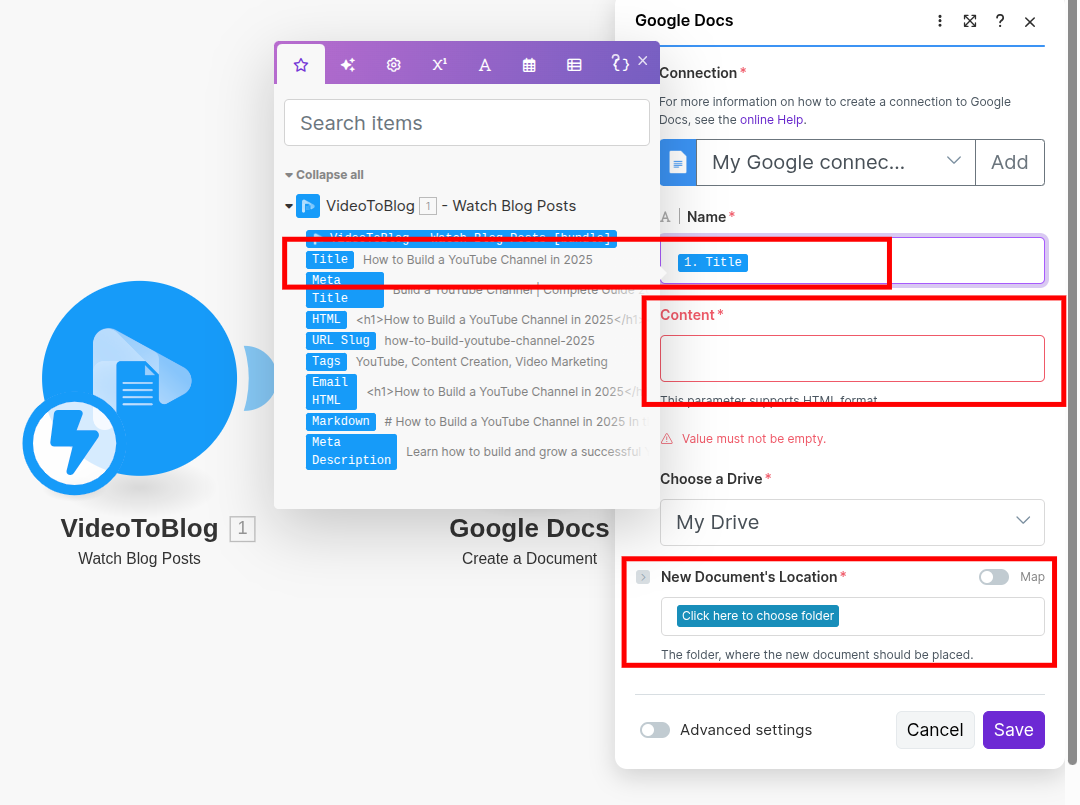Image resolution: width=1080 pixels, height=805 pixels.
Task: Insert the Email HTML pill
Action: pyautogui.click(x=331, y=391)
